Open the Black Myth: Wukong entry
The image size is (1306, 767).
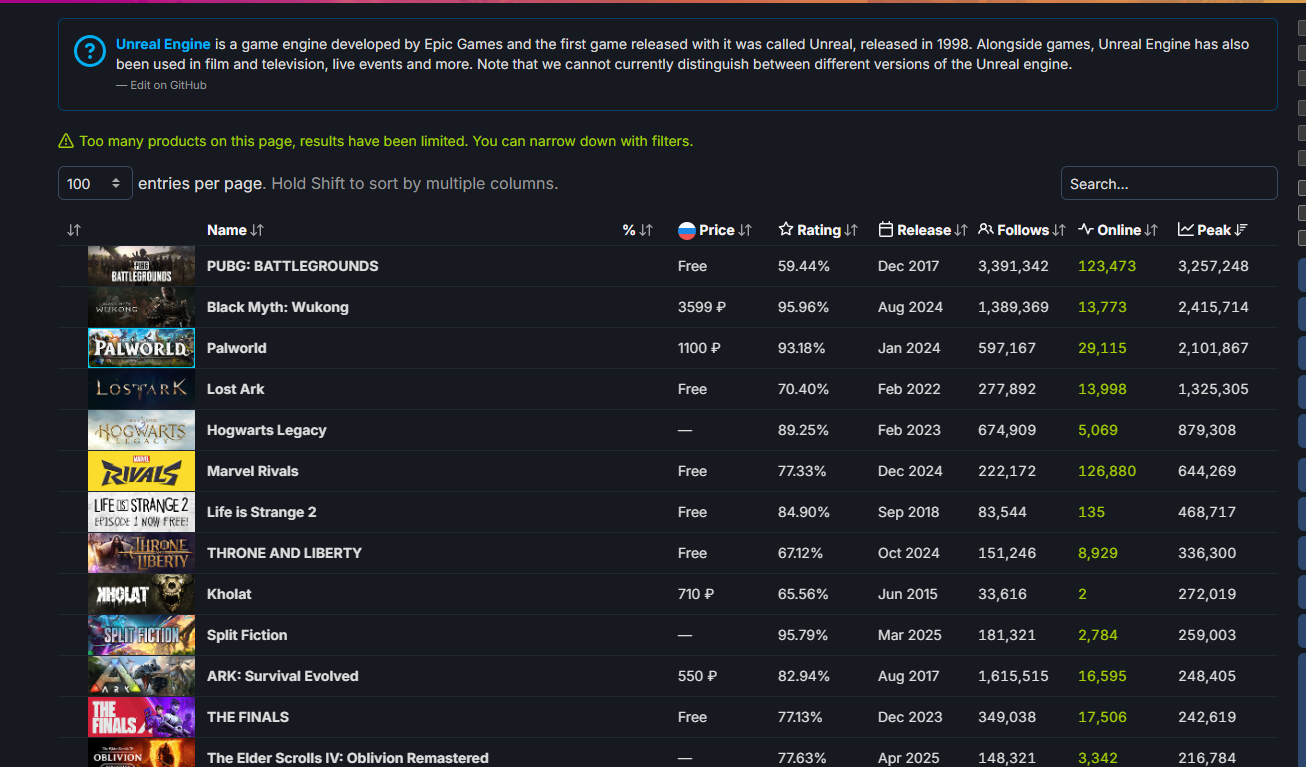277,307
